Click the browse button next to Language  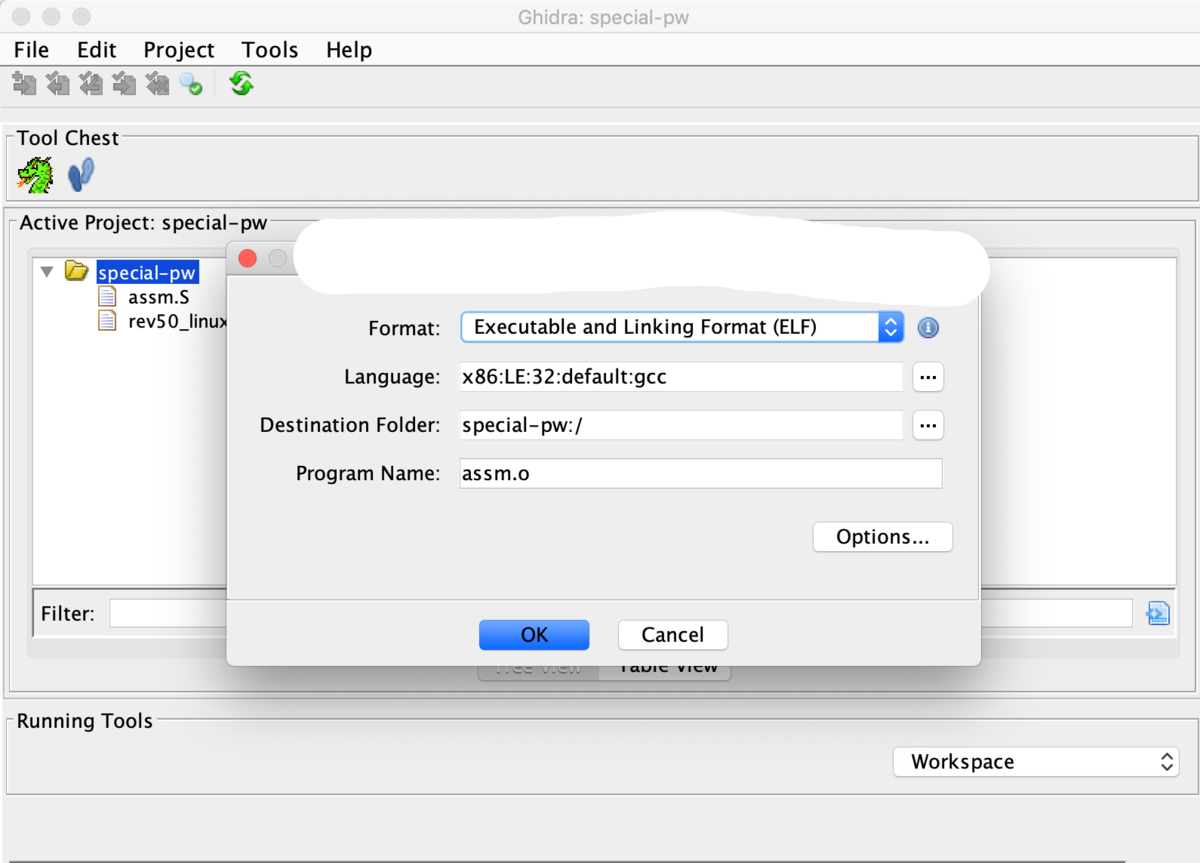point(928,377)
